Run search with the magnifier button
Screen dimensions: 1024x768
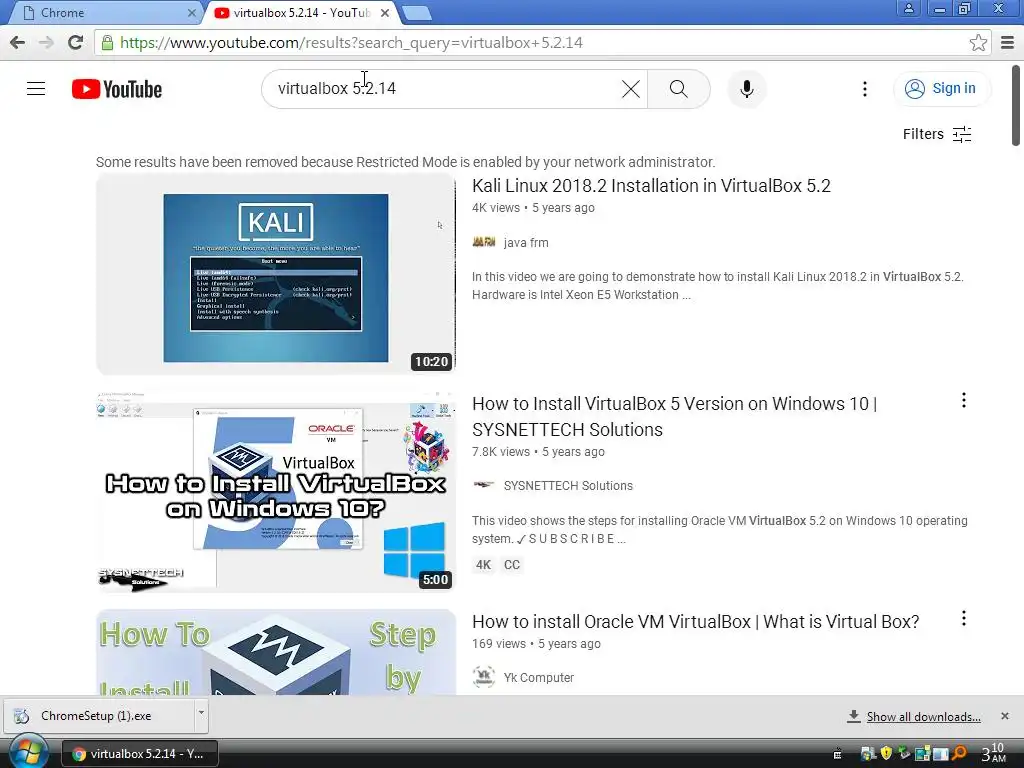click(679, 89)
